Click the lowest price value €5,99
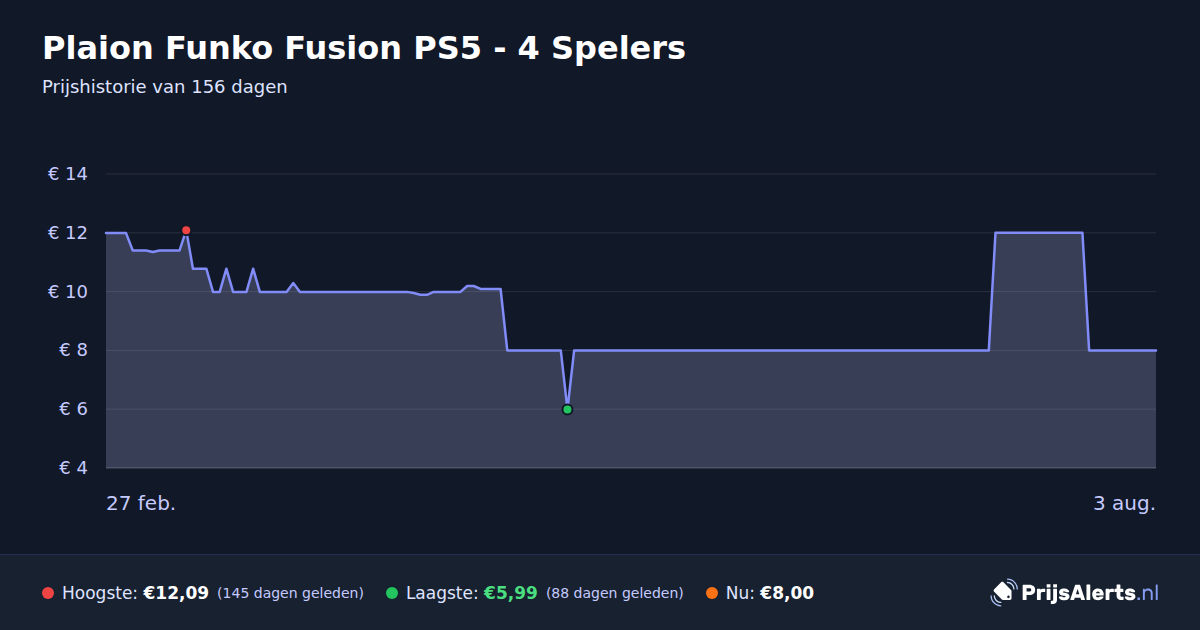 coord(510,593)
